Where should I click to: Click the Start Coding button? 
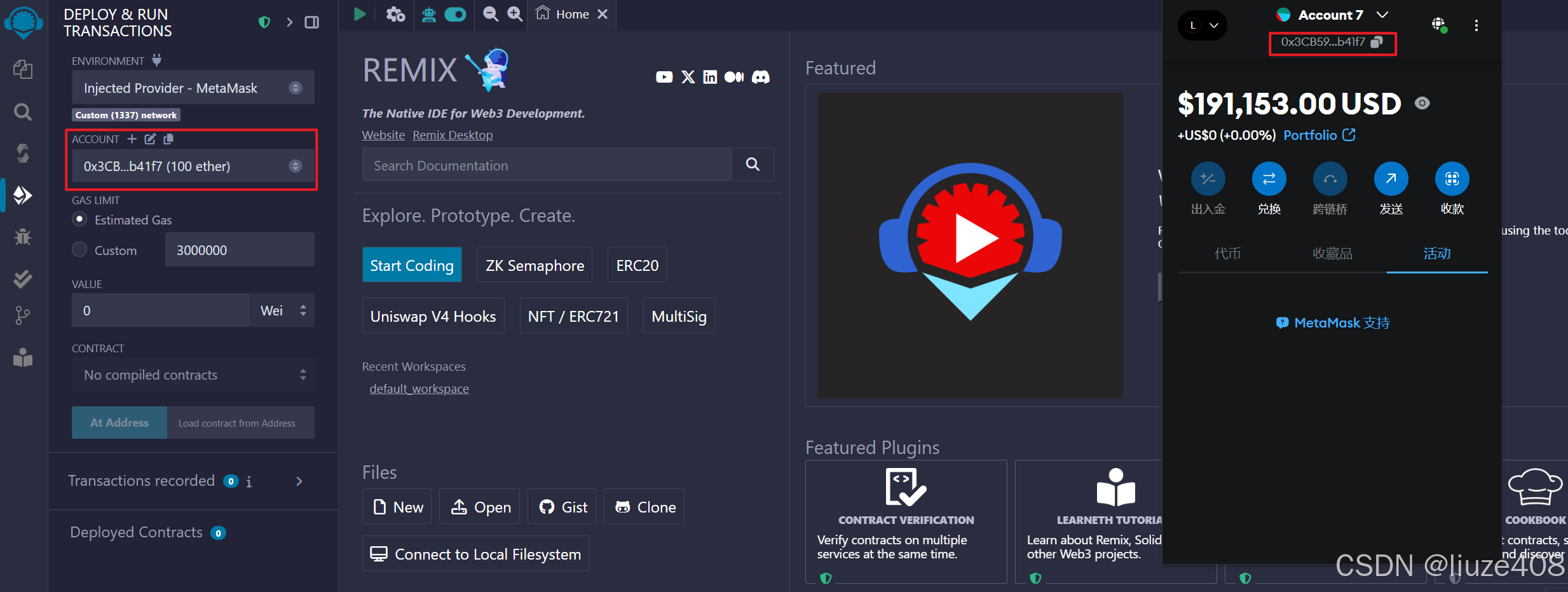click(x=412, y=265)
